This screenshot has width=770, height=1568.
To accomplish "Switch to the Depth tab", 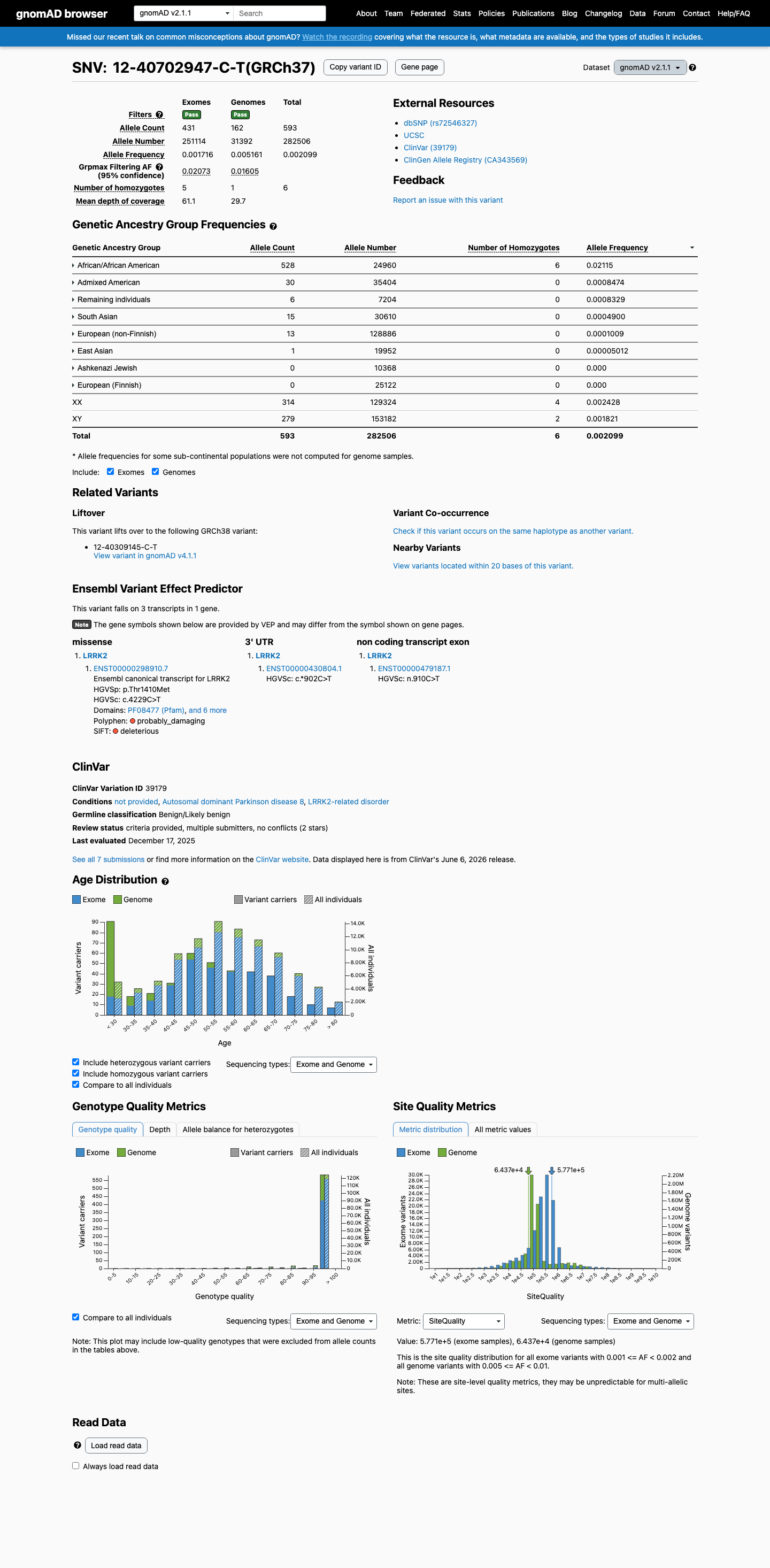I will coord(160,1129).
